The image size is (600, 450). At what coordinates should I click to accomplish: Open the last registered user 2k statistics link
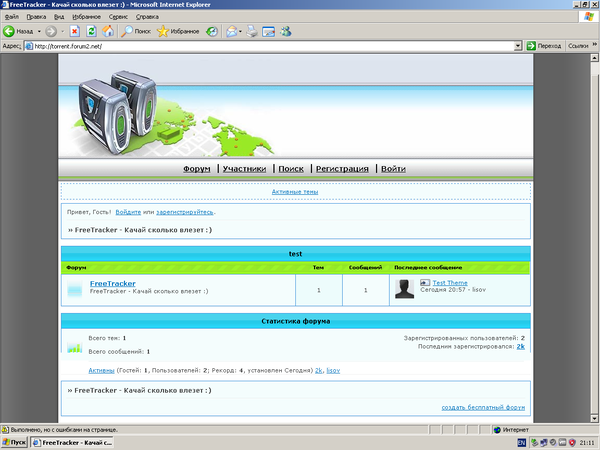click(521, 347)
